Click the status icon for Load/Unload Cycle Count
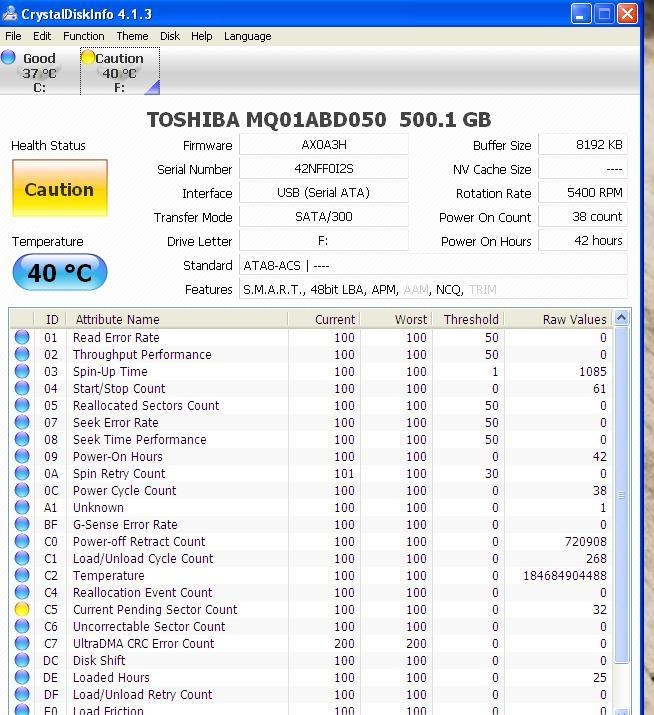Image resolution: width=654 pixels, height=715 pixels. click(22, 558)
